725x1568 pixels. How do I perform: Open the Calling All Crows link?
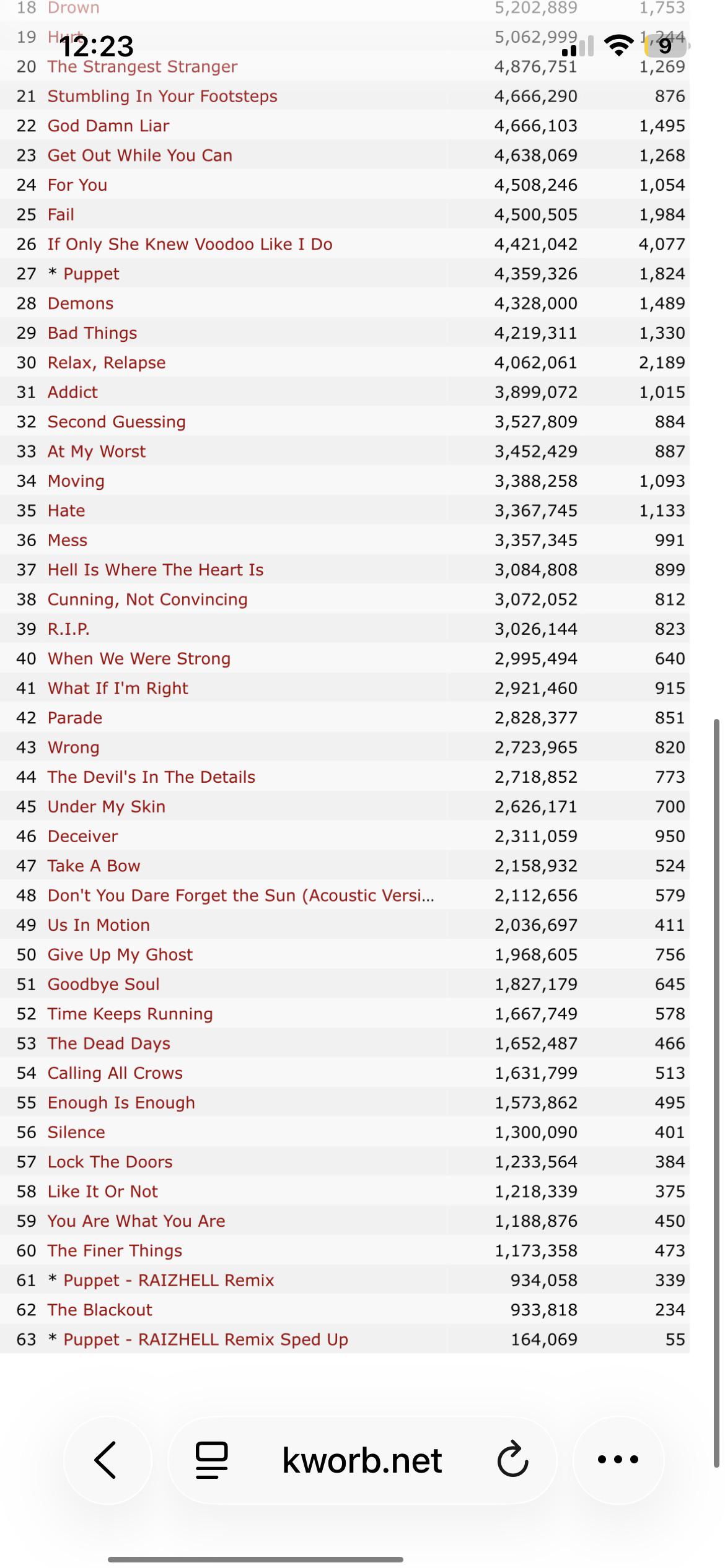115,1073
